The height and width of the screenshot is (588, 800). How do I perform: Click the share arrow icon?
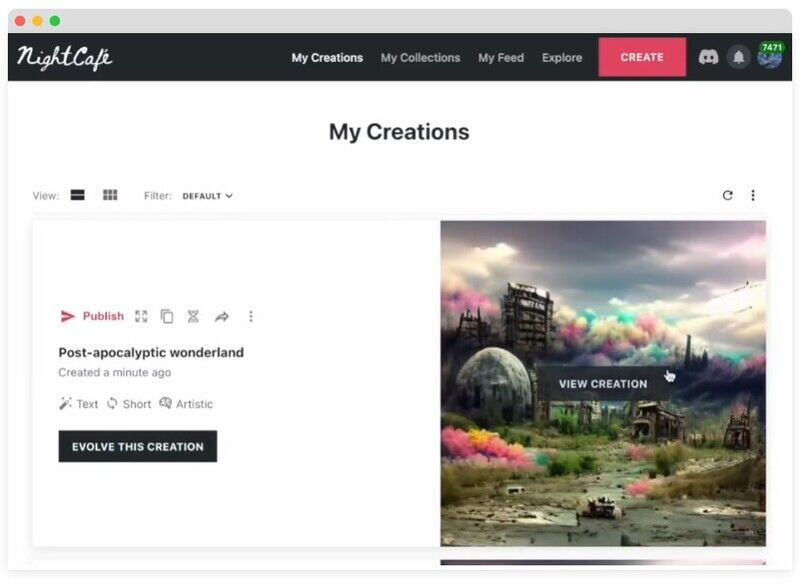tap(222, 316)
